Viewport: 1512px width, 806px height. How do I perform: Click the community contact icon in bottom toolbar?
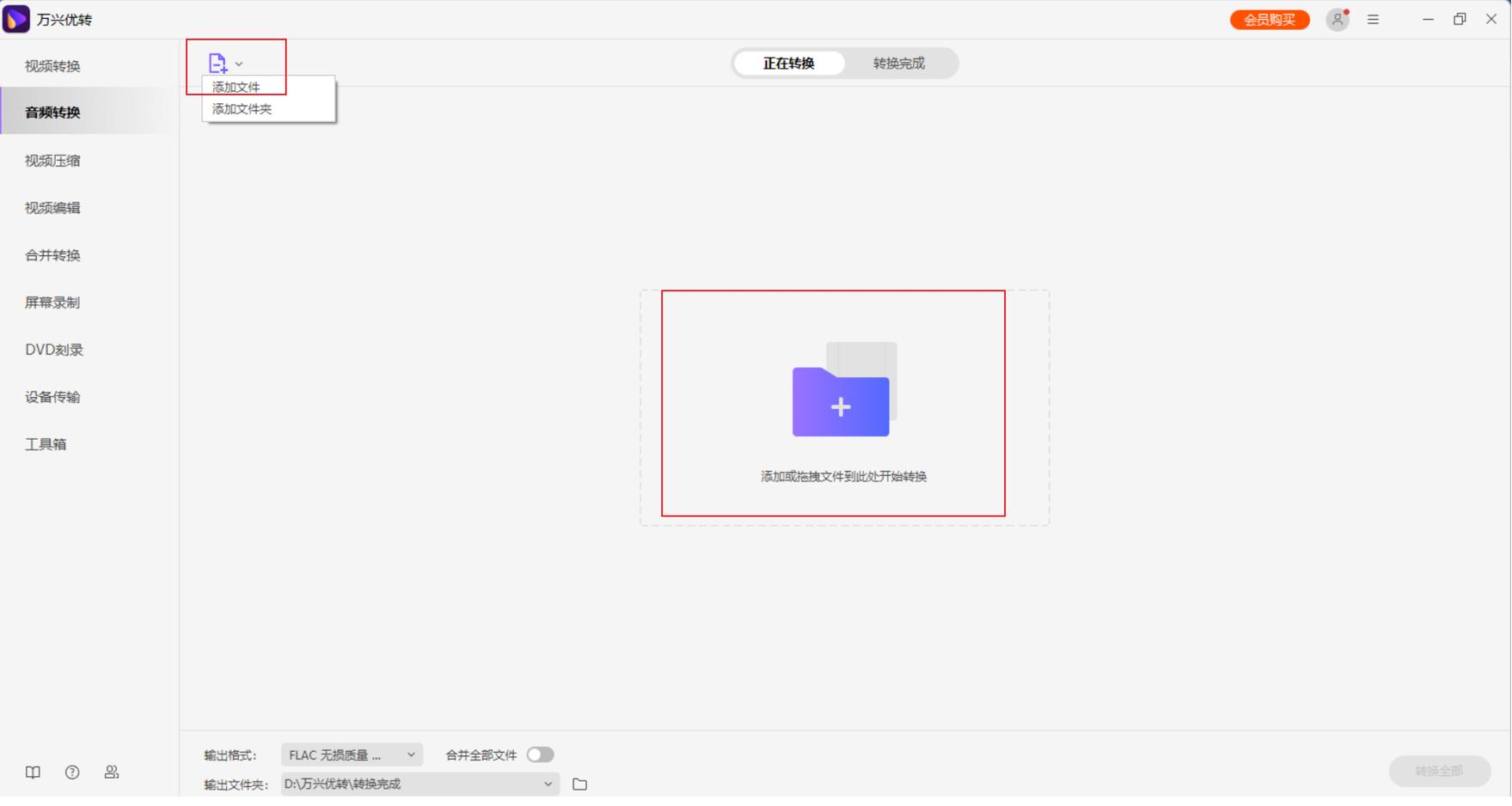pos(111,772)
